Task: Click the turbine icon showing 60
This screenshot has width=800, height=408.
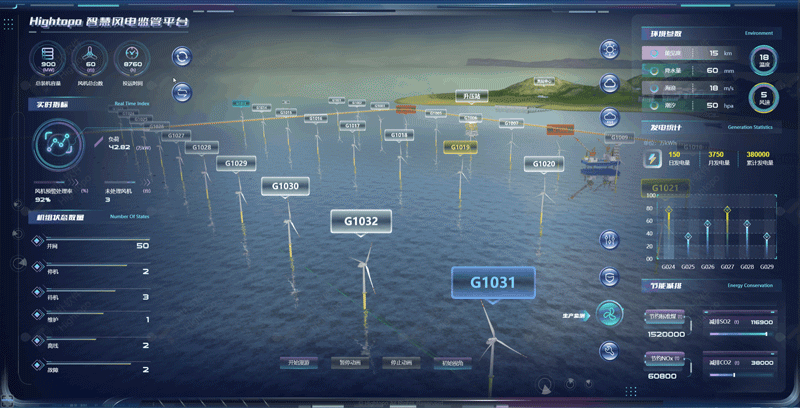Action: tap(90, 59)
